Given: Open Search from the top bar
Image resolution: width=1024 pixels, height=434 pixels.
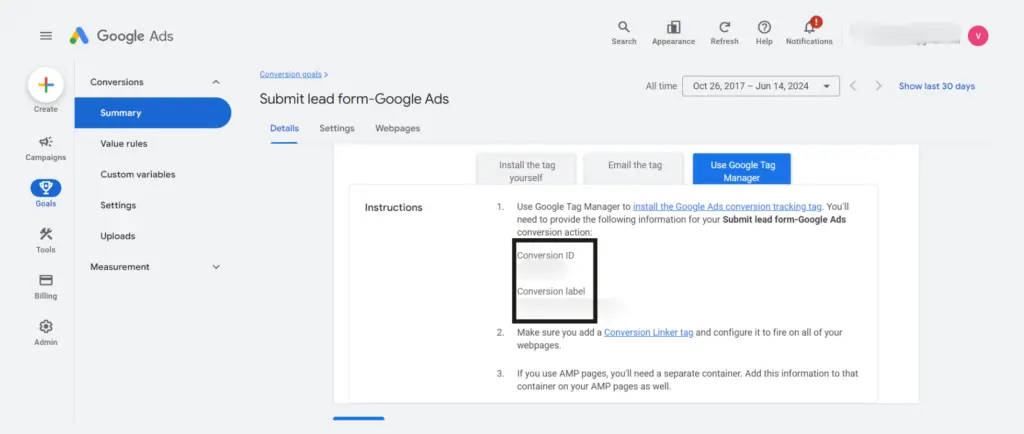Looking at the screenshot, I should pyautogui.click(x=624, y=33).
